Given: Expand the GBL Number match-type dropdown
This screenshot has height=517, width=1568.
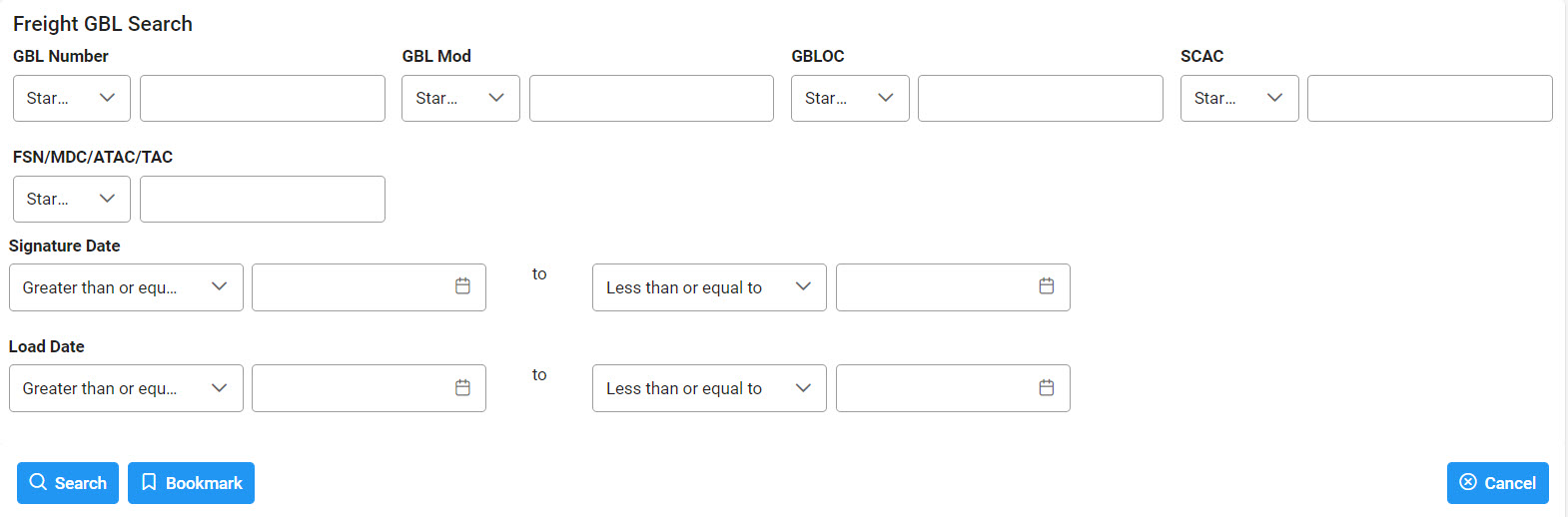Looking at the screenshot, I should coord(72,98).
